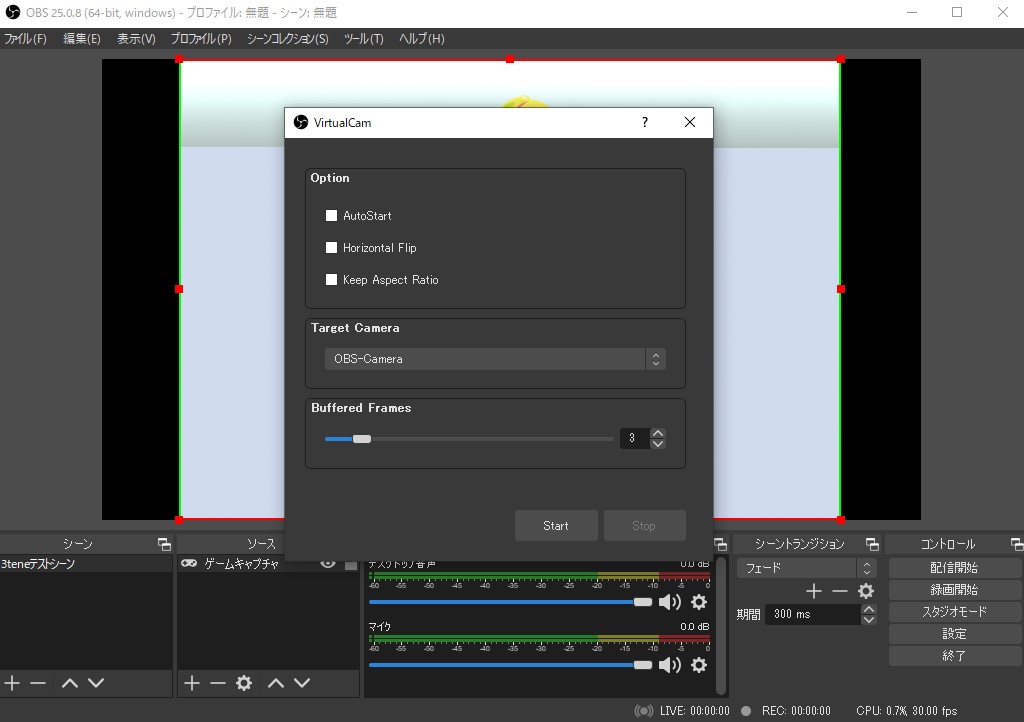1024x722 pixels.
Task: Mute the マイク speaker icon
Action: 669,665
